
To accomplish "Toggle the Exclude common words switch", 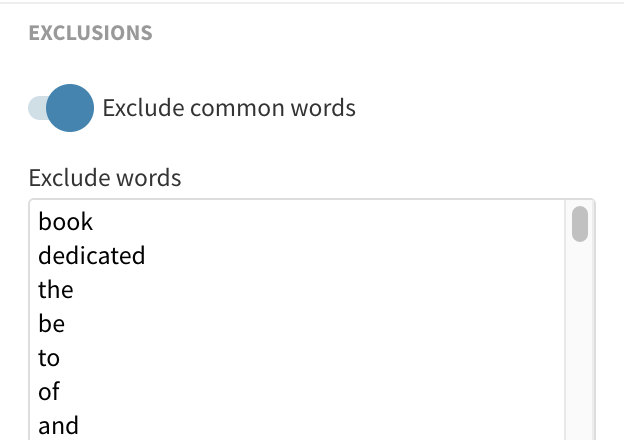I will pyautogui.click(x=62, y=108).
